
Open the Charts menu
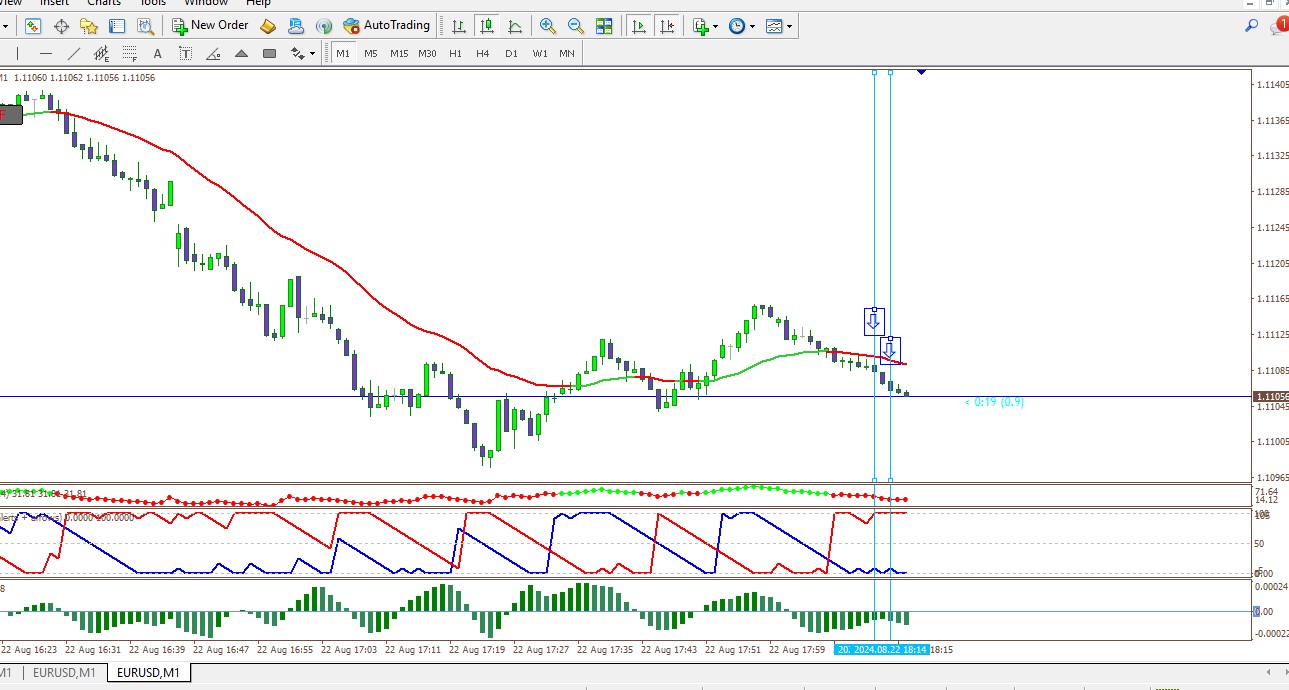pyautogui.click(x=104, y=4)
